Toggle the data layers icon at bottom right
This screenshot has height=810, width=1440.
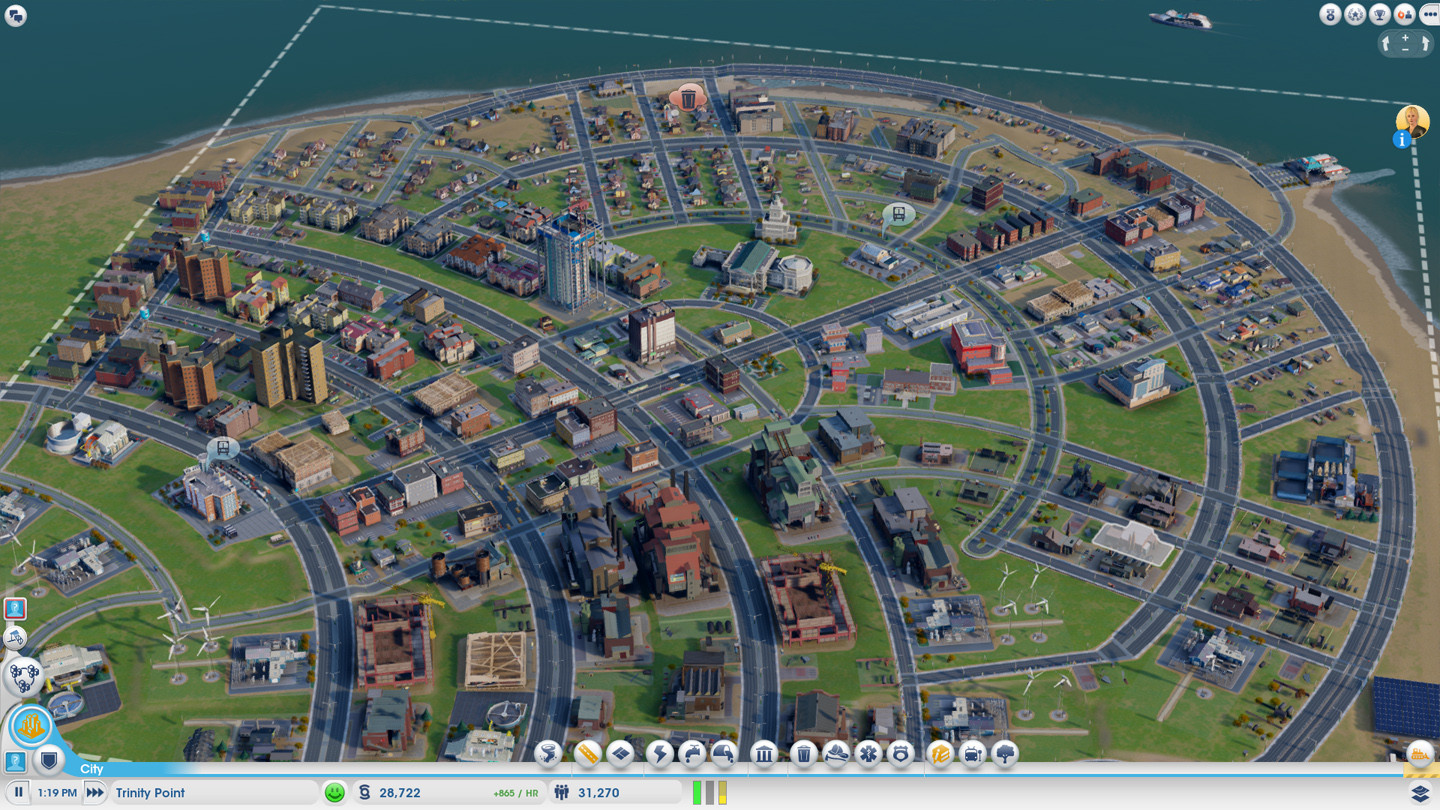point(1420,793)
